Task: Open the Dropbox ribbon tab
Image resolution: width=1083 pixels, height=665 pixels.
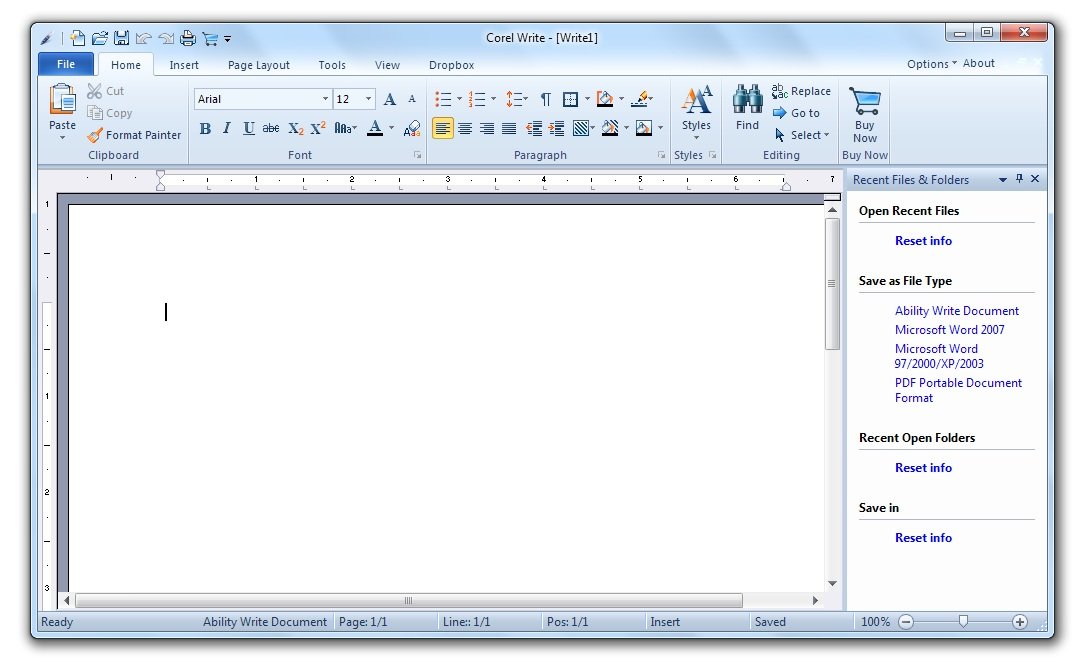Action: (x=451, y=65)
